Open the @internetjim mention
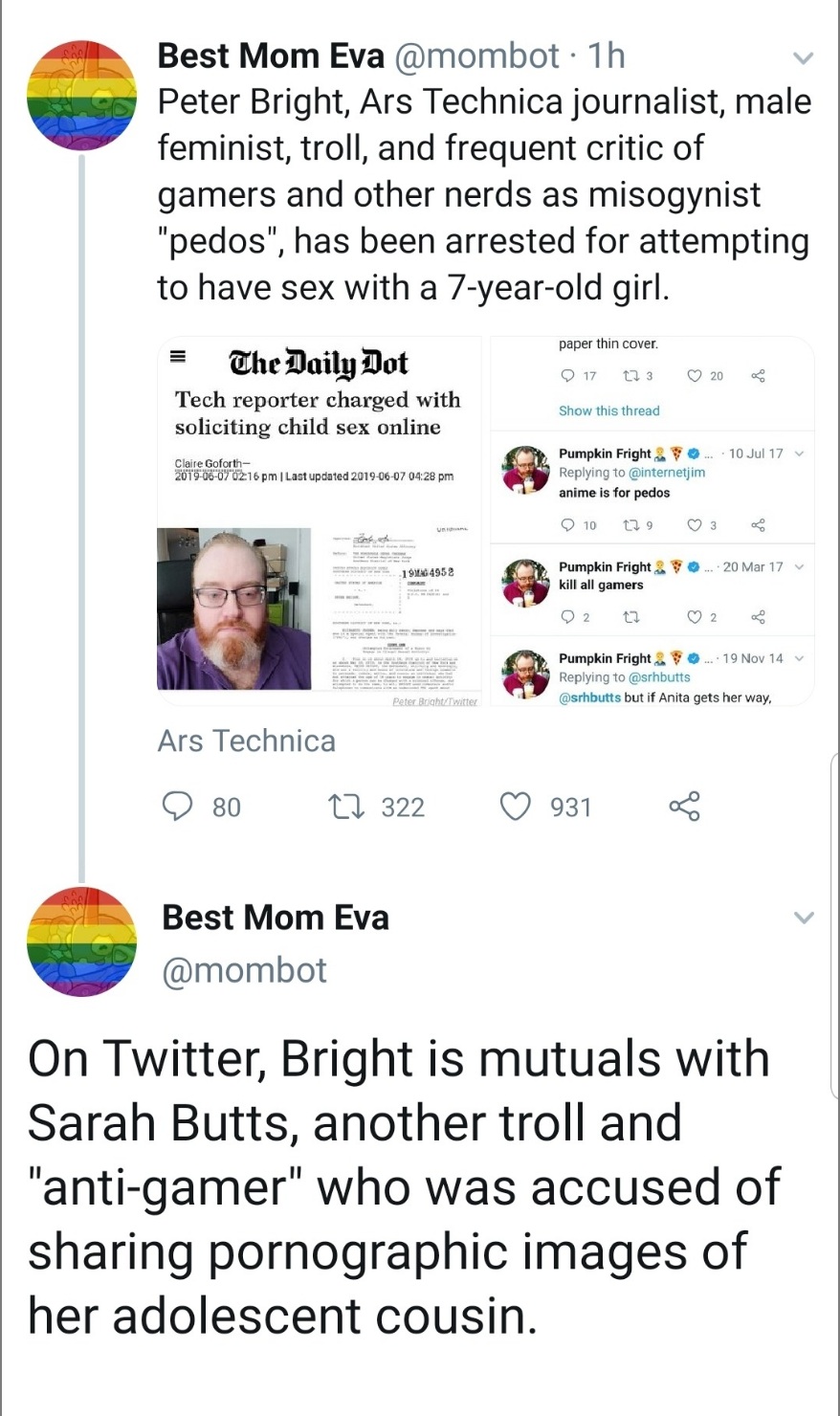Screen dimensions: 840x1416 [667, 473]
